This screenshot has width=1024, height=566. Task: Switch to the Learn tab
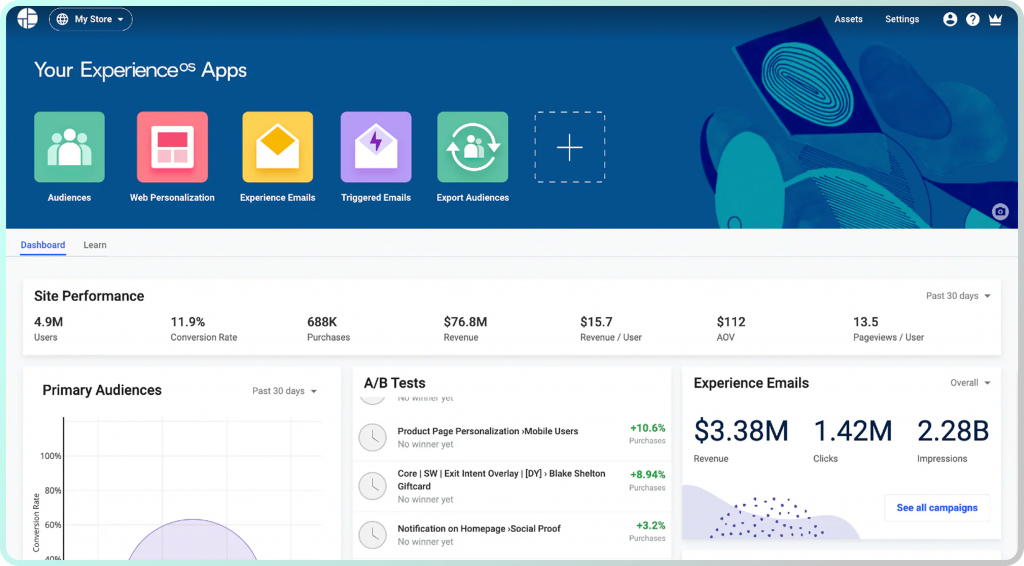click(95, 245)
